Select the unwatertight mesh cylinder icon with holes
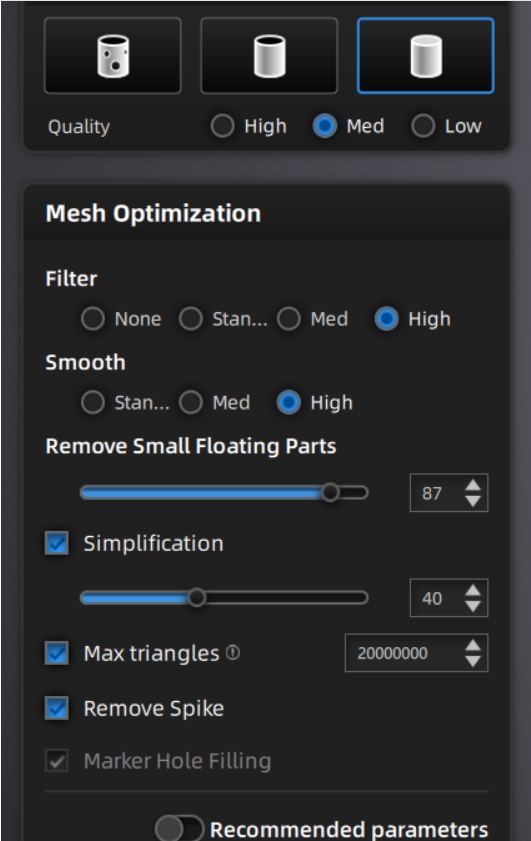 click(x=113, y=56)
